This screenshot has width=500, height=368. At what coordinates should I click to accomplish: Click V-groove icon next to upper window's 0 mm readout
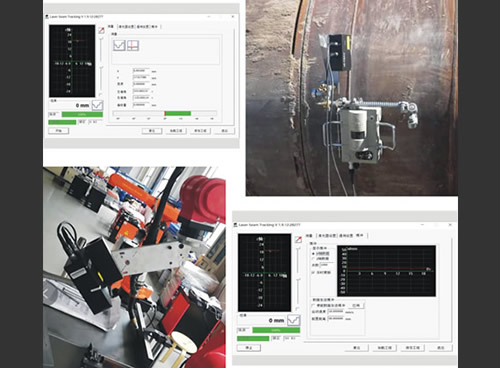tap(97, 105)
